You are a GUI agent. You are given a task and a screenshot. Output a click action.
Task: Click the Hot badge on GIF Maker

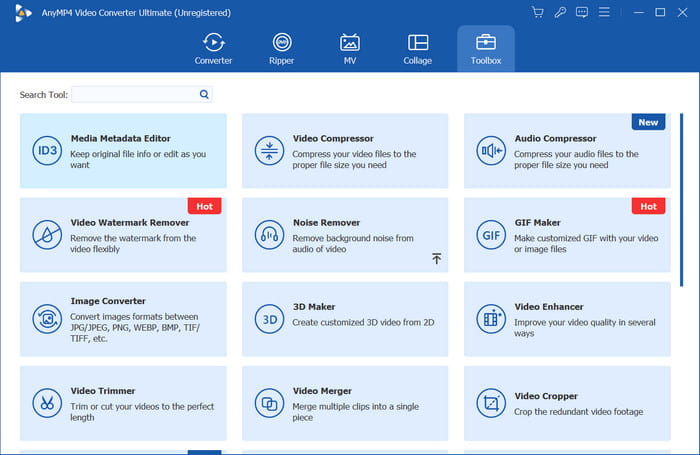coord(648,206)
